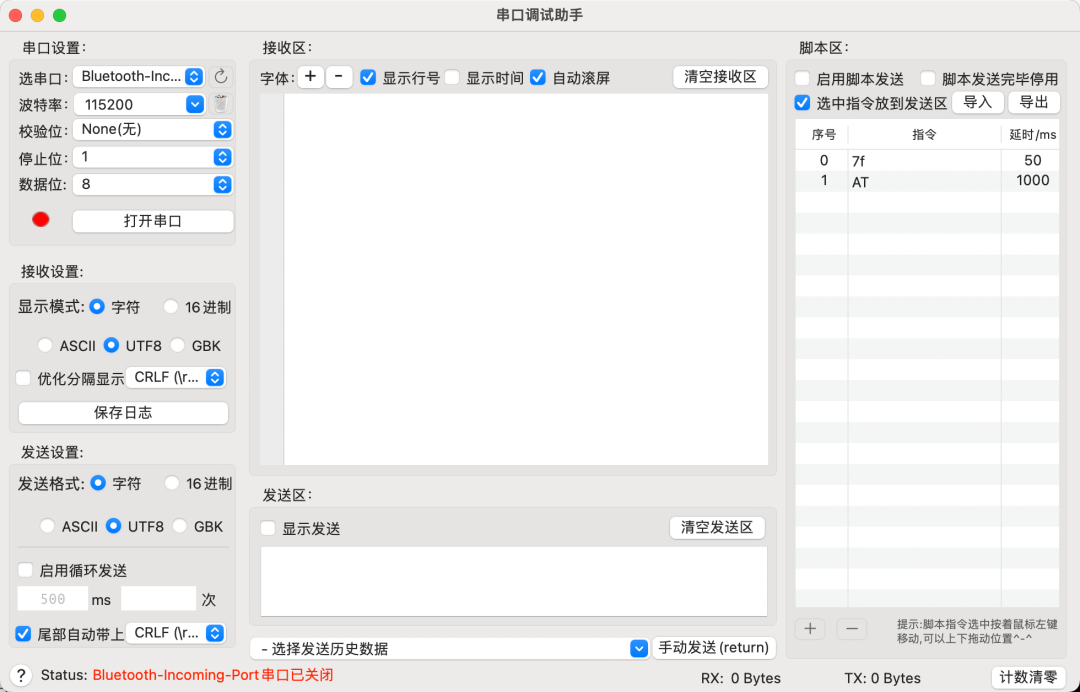Decrease font size with the - button

point(339,77)
